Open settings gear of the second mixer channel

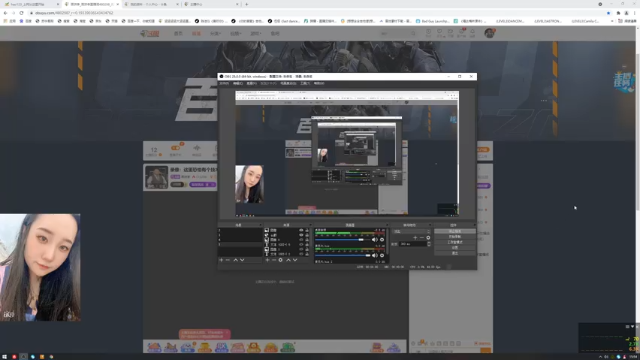coord(382,256)
